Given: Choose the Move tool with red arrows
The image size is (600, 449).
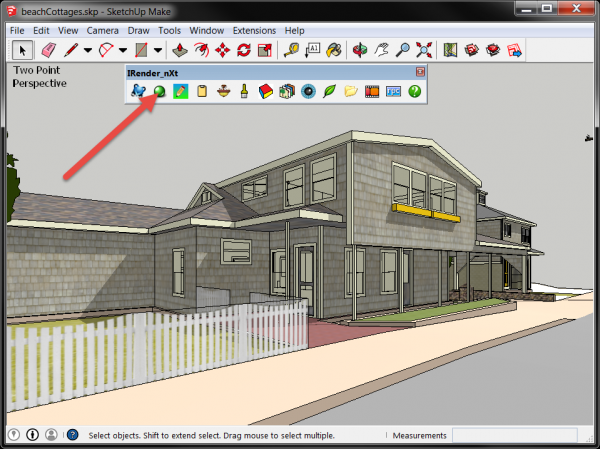Looking at the screenshot, I should (x=223, y=49).
